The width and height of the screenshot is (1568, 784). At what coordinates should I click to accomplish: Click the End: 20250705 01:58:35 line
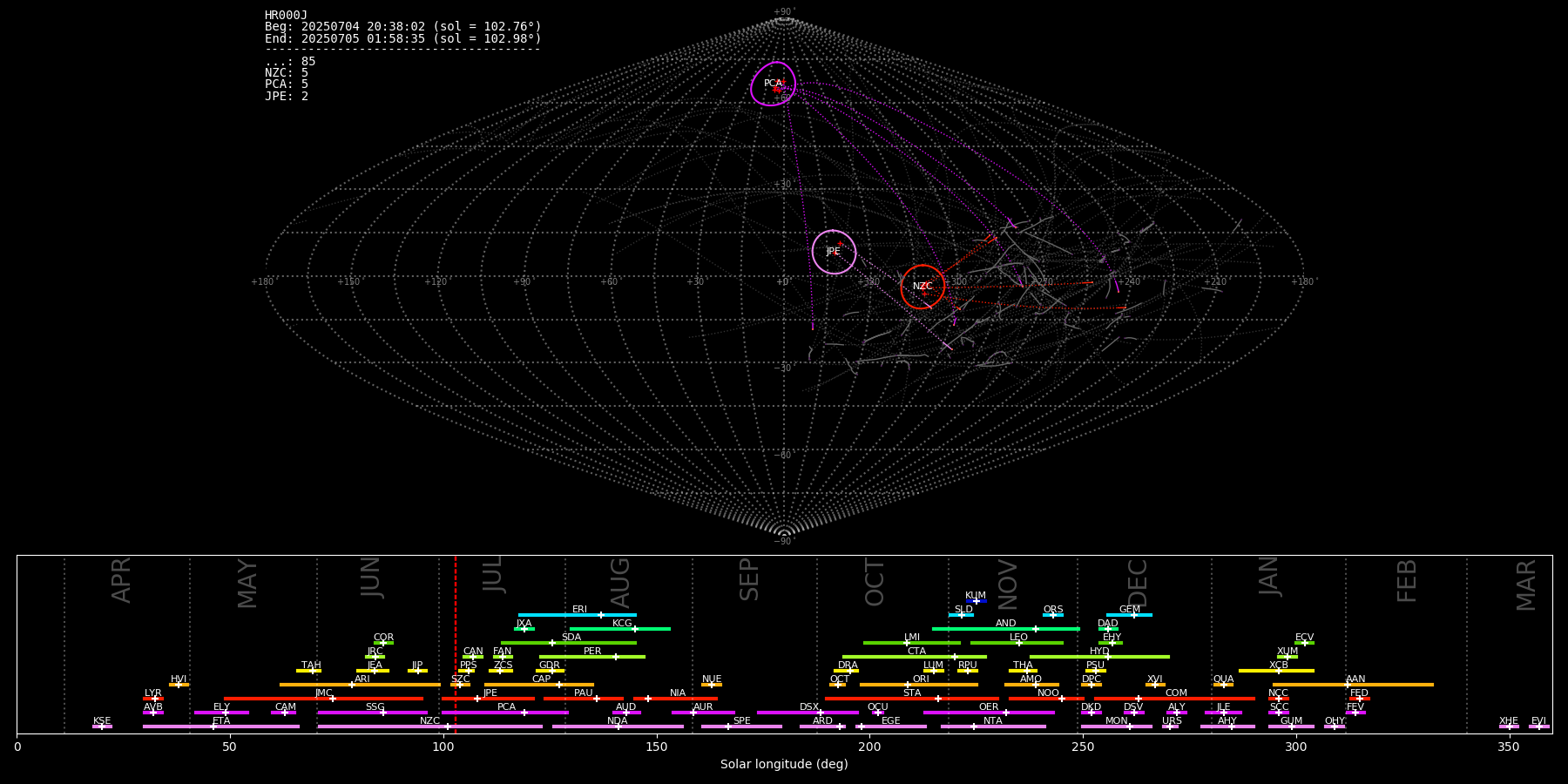click(x=403, y=38)
